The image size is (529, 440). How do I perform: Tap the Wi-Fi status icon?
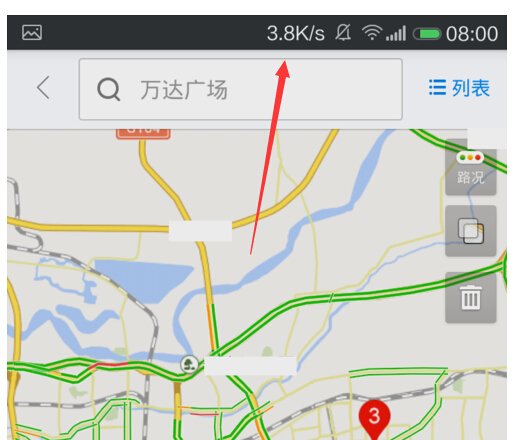point(372,33)
